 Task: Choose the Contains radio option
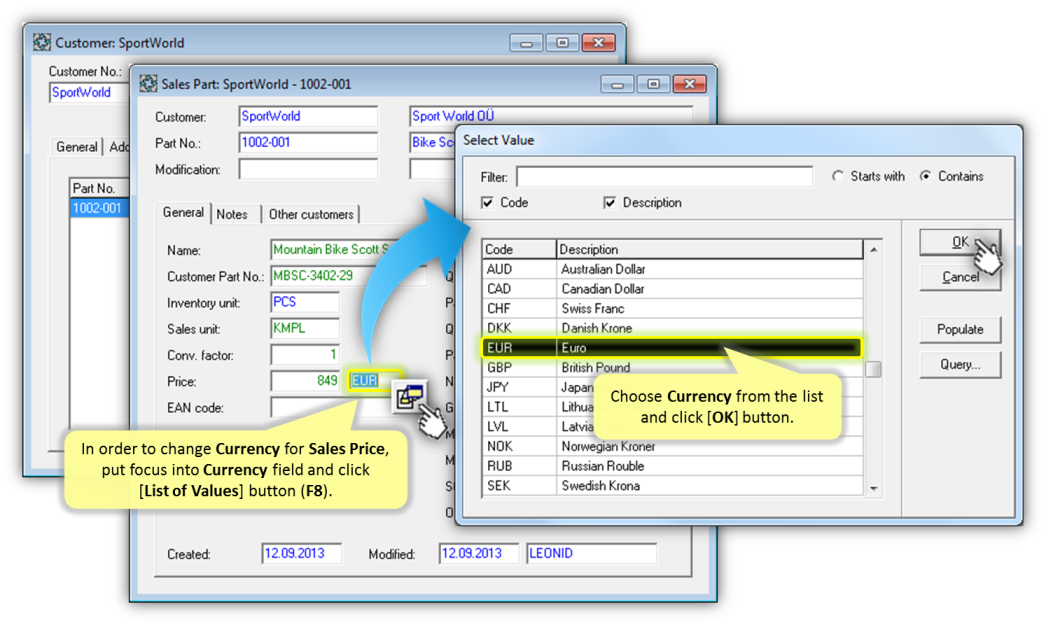925,176
